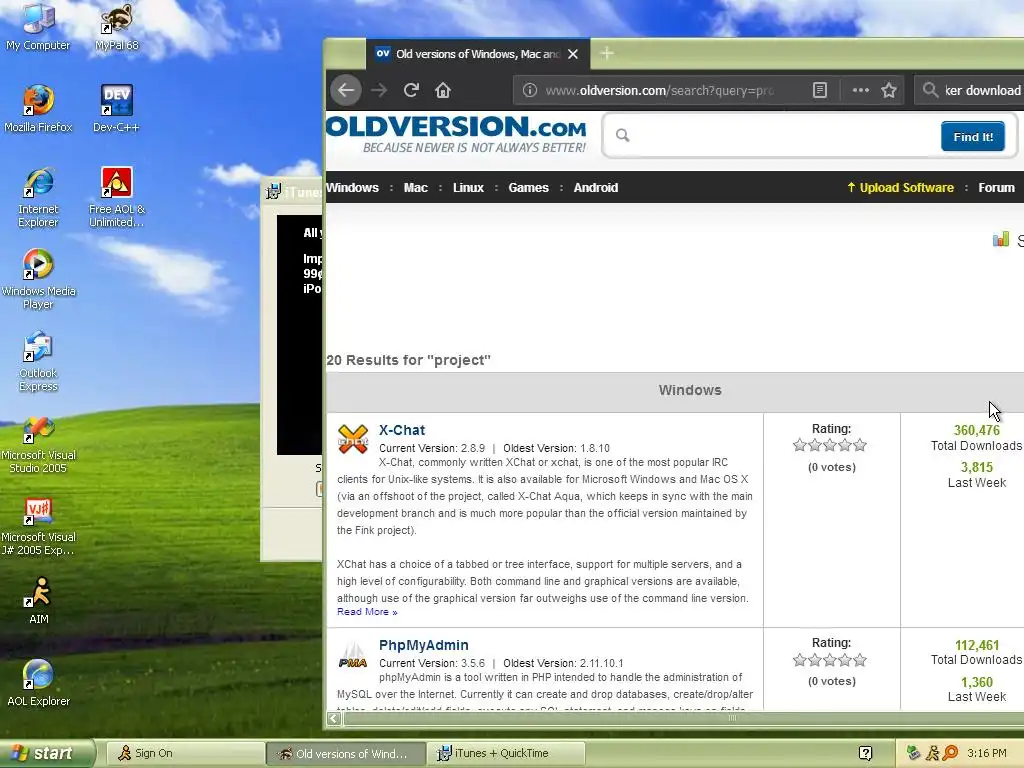Bookmark this page with star icon
Image resolution: width=1024 pixels, height=768 pixels.
[889, 90]
